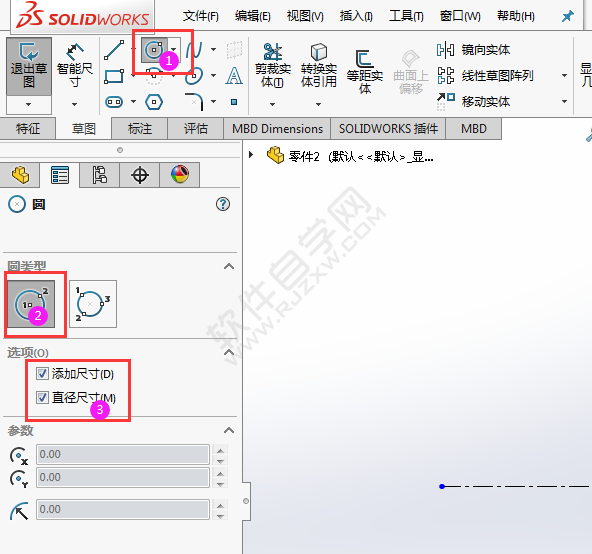Click the Move Entities (移动实体) icon
Screen dimensions: 592x554
click(x=446, y=102)
